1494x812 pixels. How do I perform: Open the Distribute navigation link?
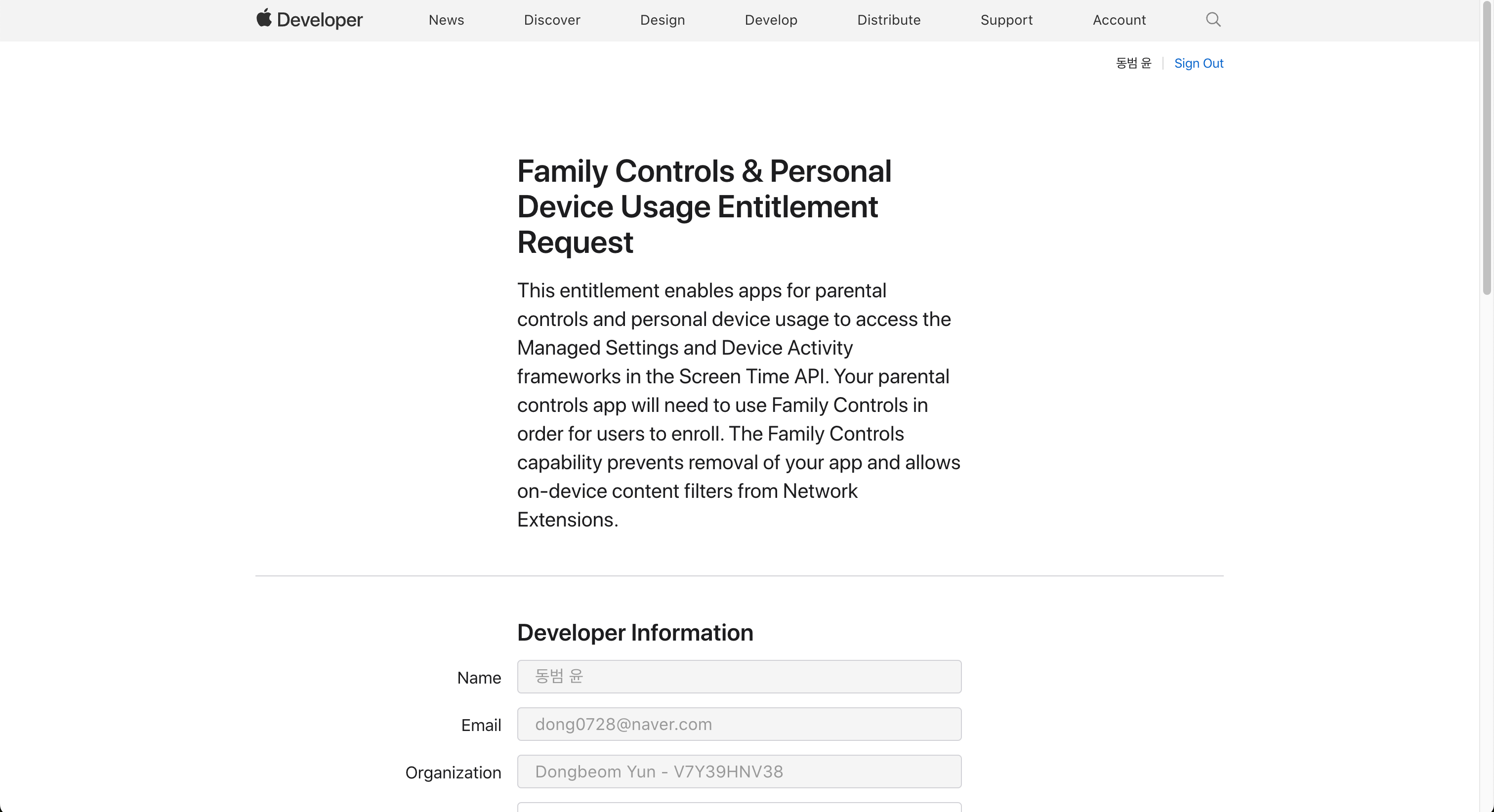(888, 20)
